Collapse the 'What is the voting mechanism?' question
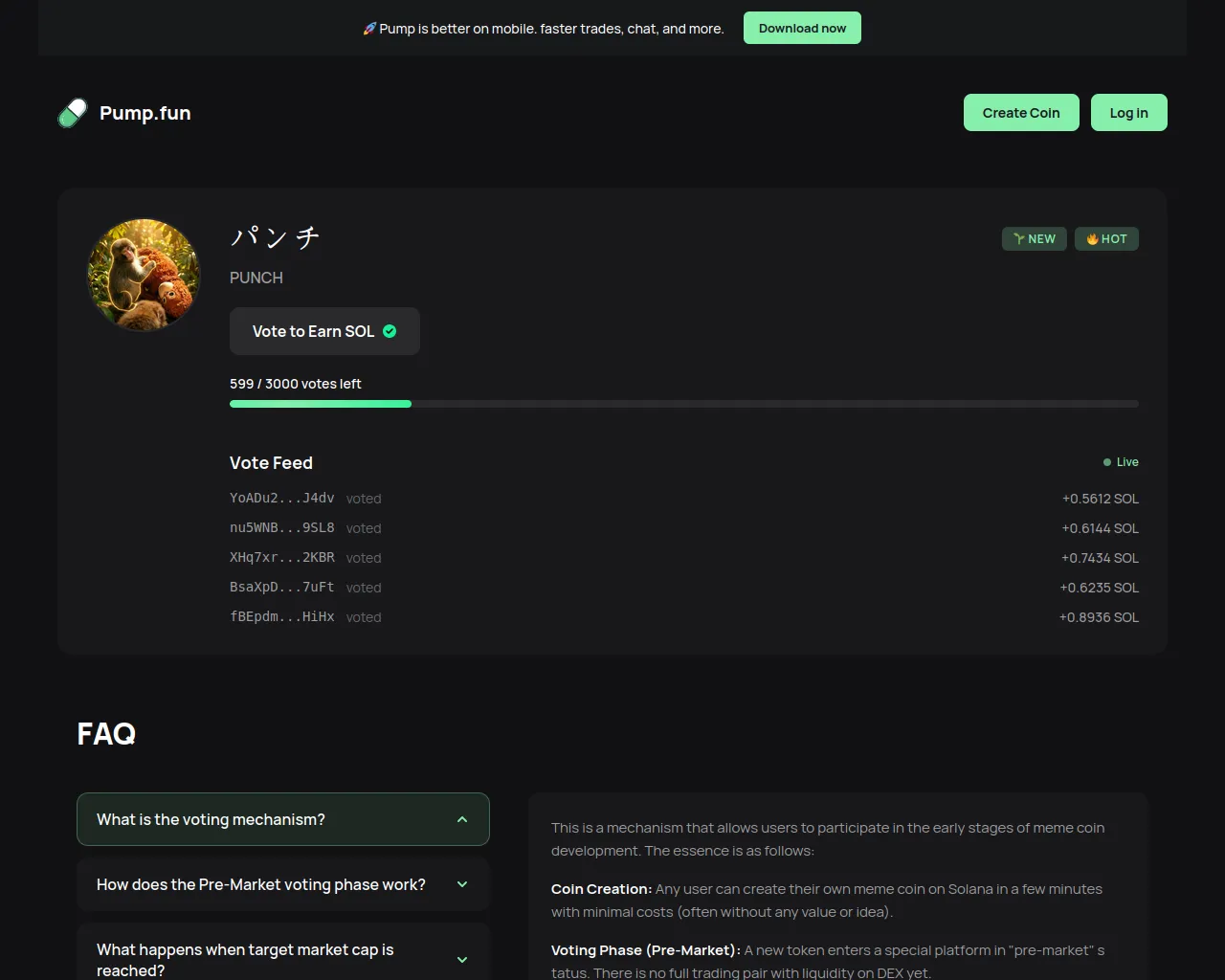 (x=283, y=819)
